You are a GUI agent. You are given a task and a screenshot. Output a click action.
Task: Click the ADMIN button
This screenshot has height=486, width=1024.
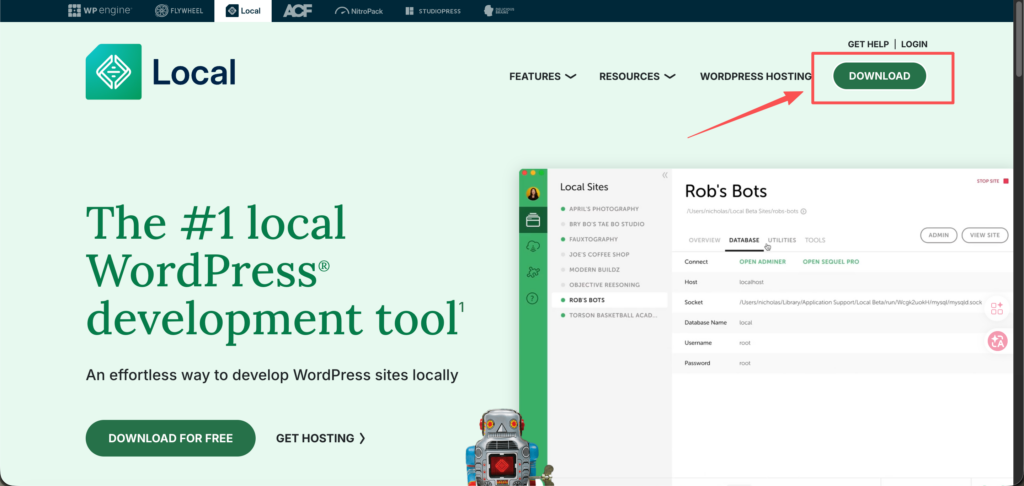[938, 235]
